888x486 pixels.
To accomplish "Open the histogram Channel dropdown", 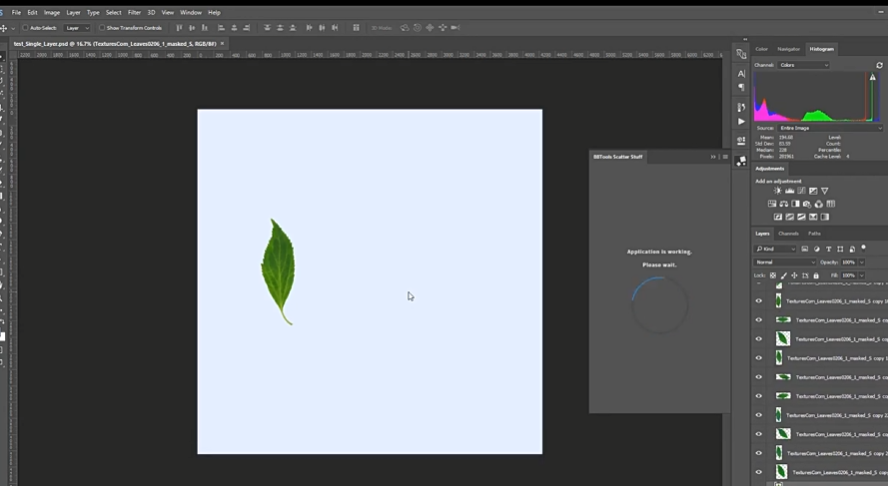I will point(804,65).
